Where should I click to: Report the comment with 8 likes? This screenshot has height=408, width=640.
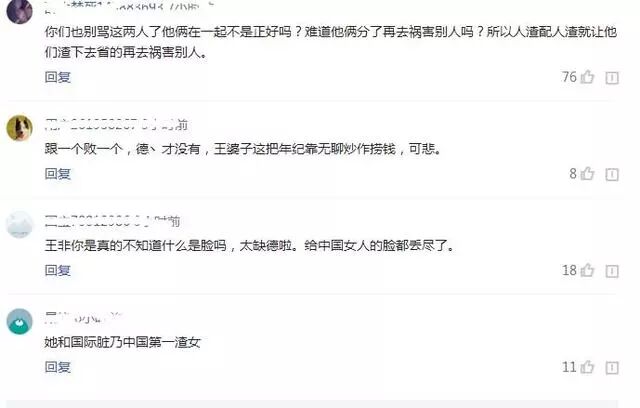(612, 174)
